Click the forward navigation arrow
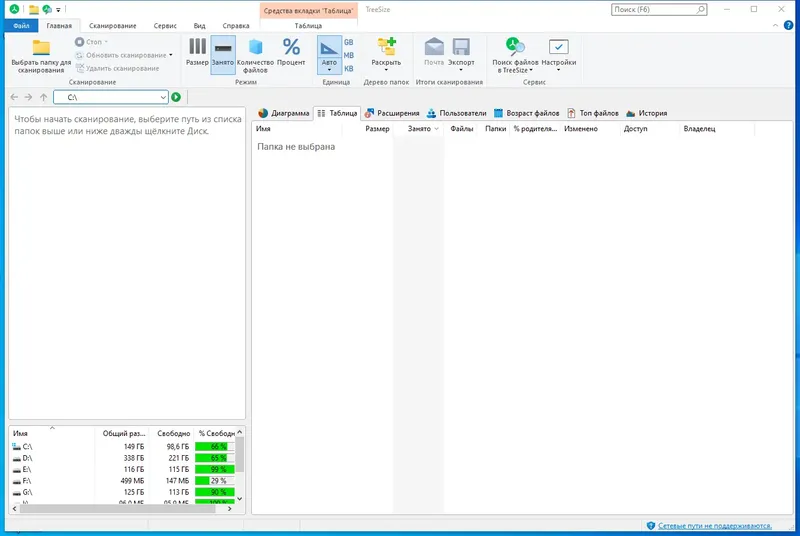Viewport: 800px width, 536px height. 29,97
